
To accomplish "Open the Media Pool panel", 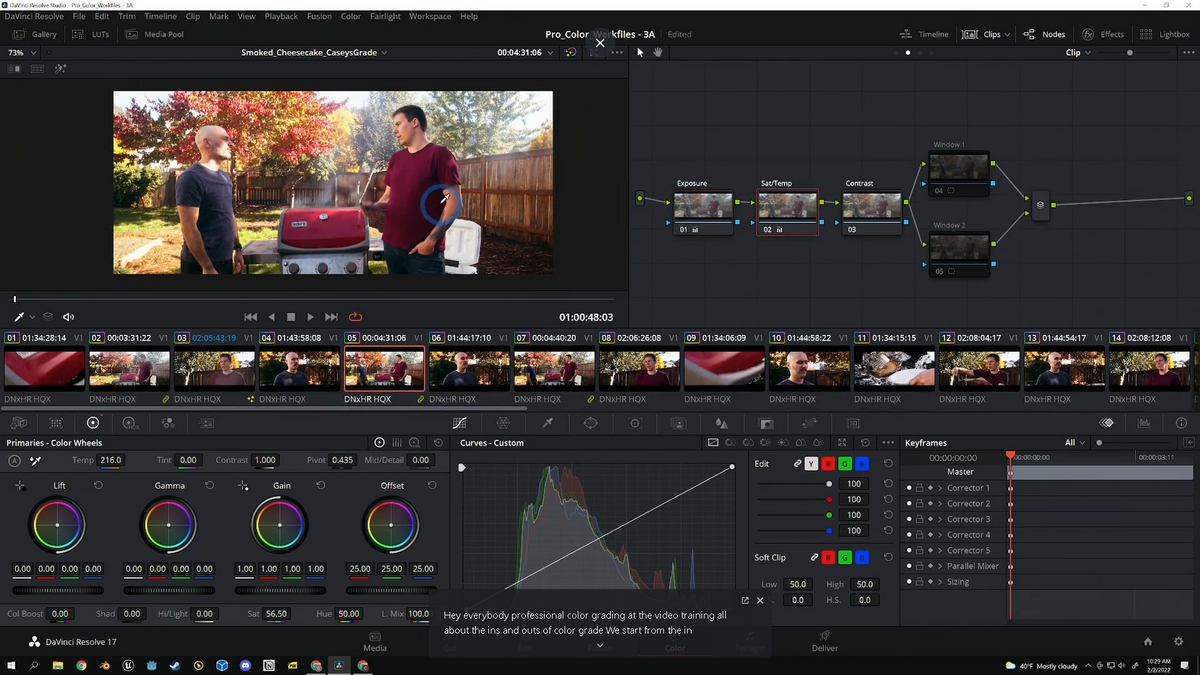I will [x=155, y=34].
